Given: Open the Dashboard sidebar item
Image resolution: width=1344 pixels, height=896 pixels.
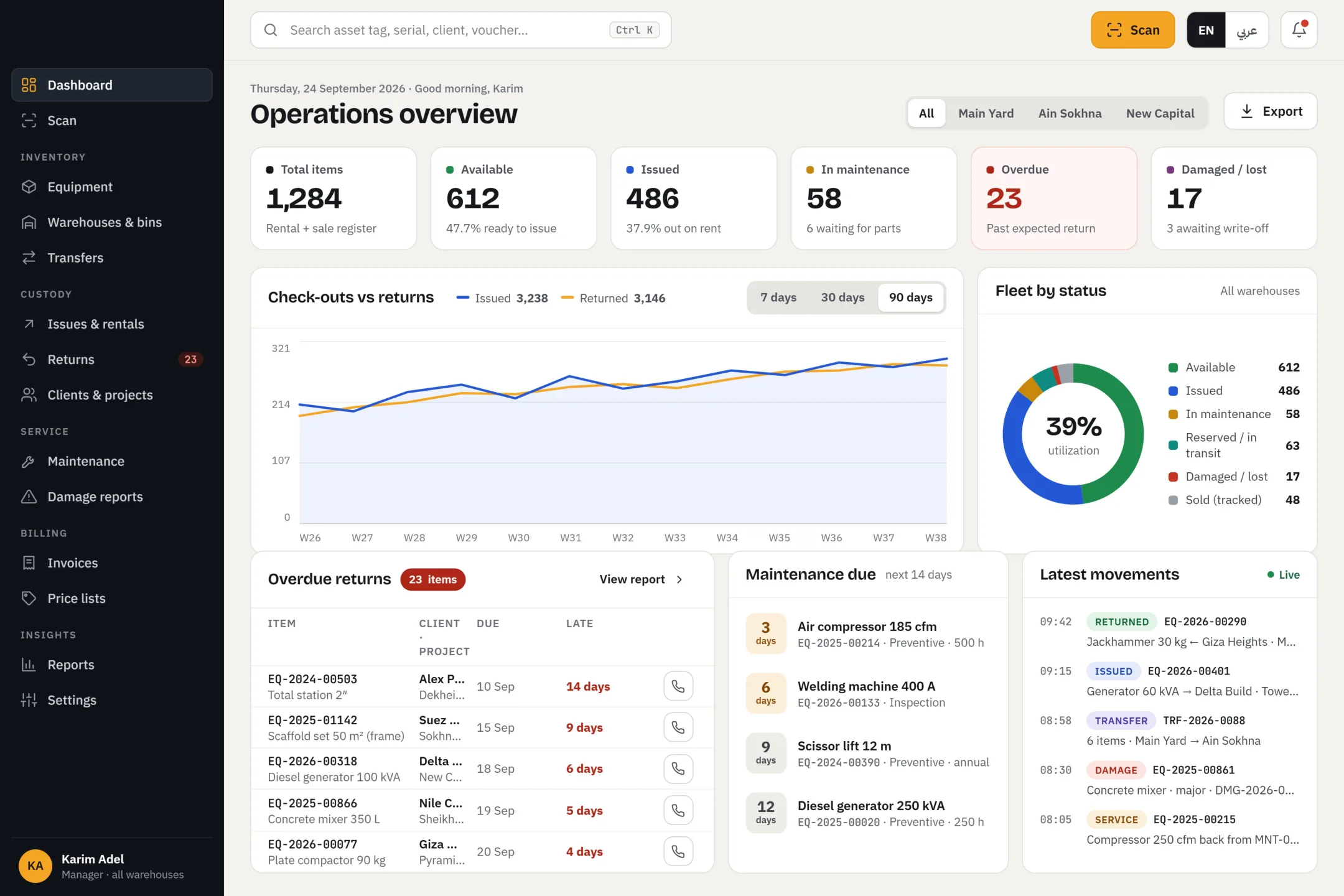Looking at the screenshot, I should coord(112,85).
